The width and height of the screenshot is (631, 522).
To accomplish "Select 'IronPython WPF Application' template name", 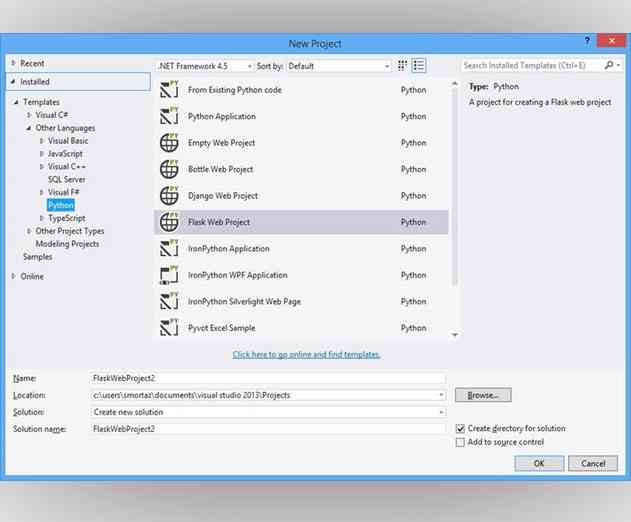I will click(x=238, y=275).
